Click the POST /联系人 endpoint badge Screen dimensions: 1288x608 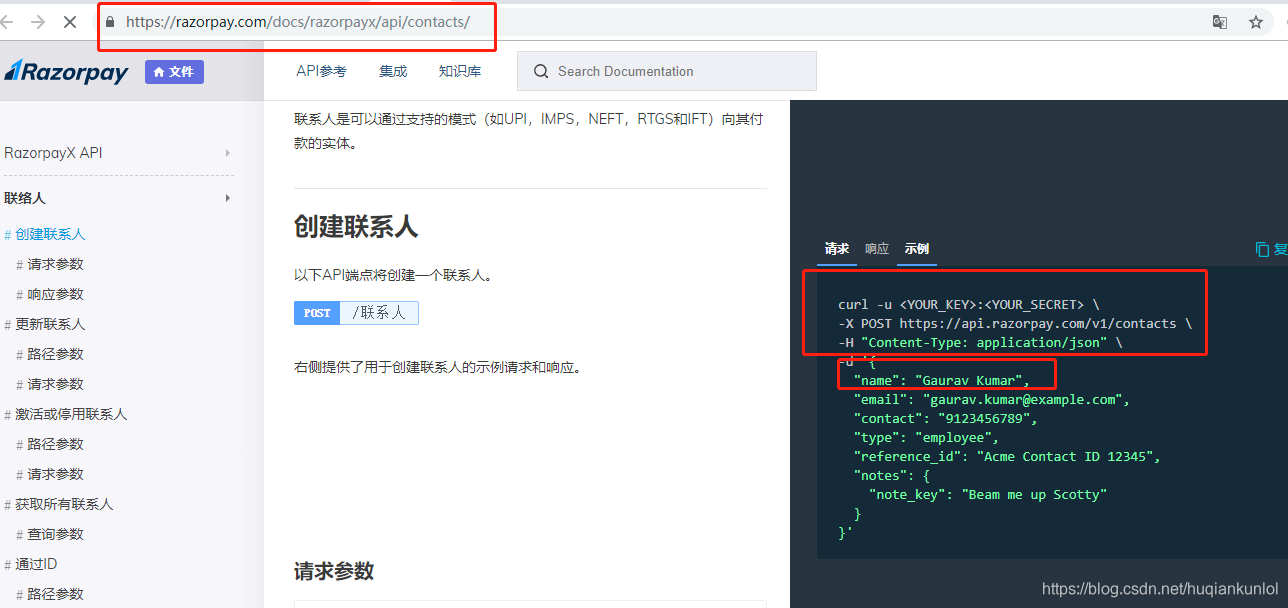tap(356, 313)
